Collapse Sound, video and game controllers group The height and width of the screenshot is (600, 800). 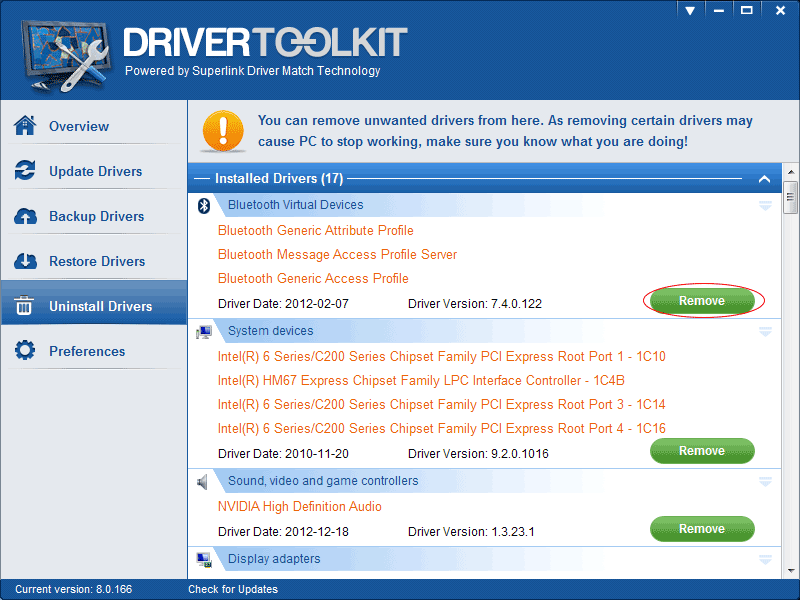765,482
